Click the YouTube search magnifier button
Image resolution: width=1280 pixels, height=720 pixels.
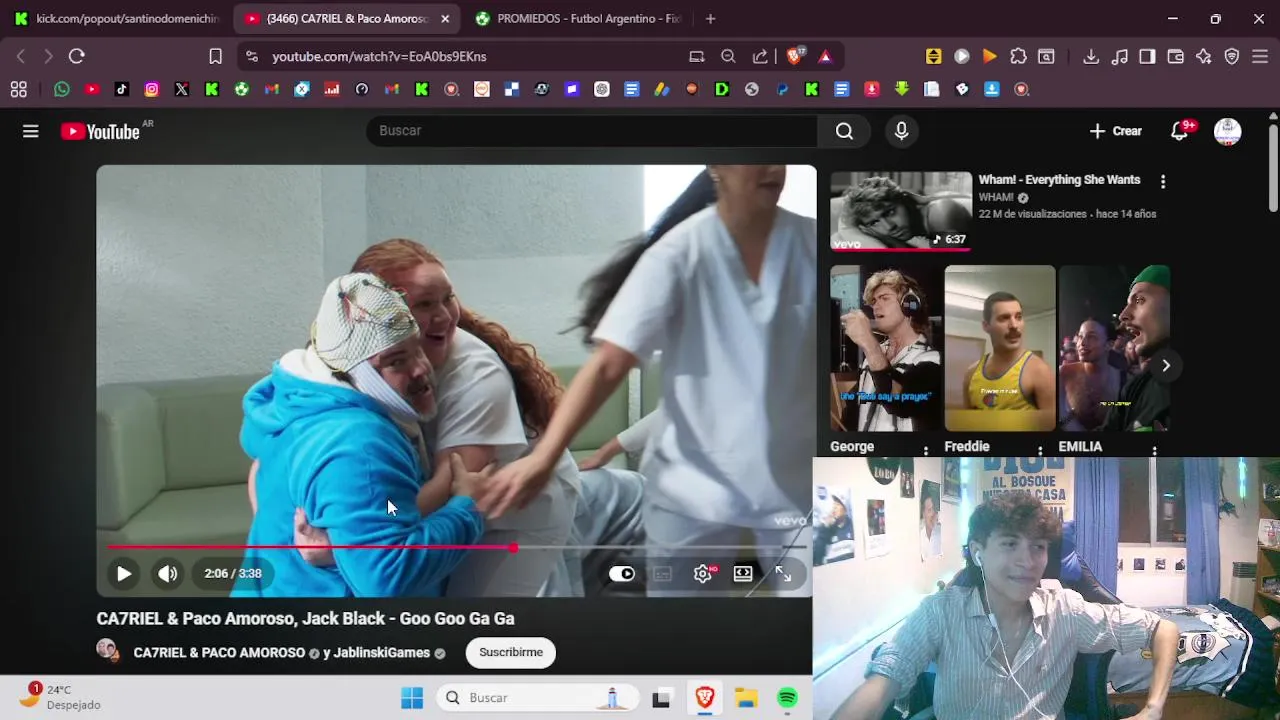pos(845,131)
